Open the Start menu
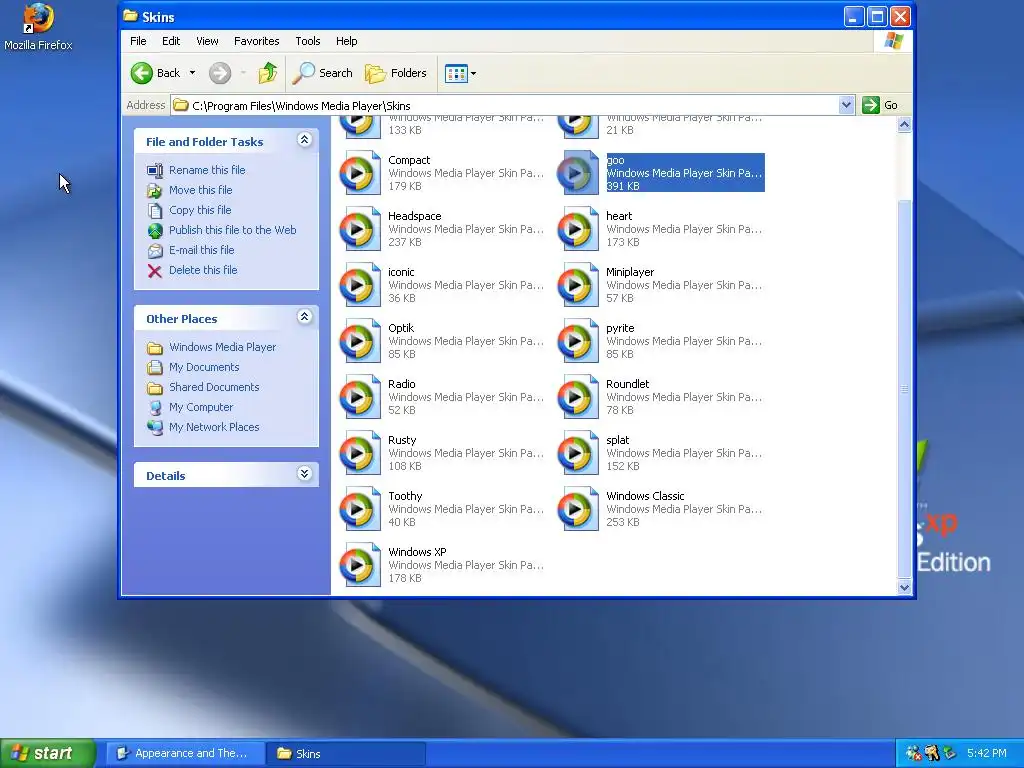This screenshot has height=768, width=1024. click(x=47, y=753)
